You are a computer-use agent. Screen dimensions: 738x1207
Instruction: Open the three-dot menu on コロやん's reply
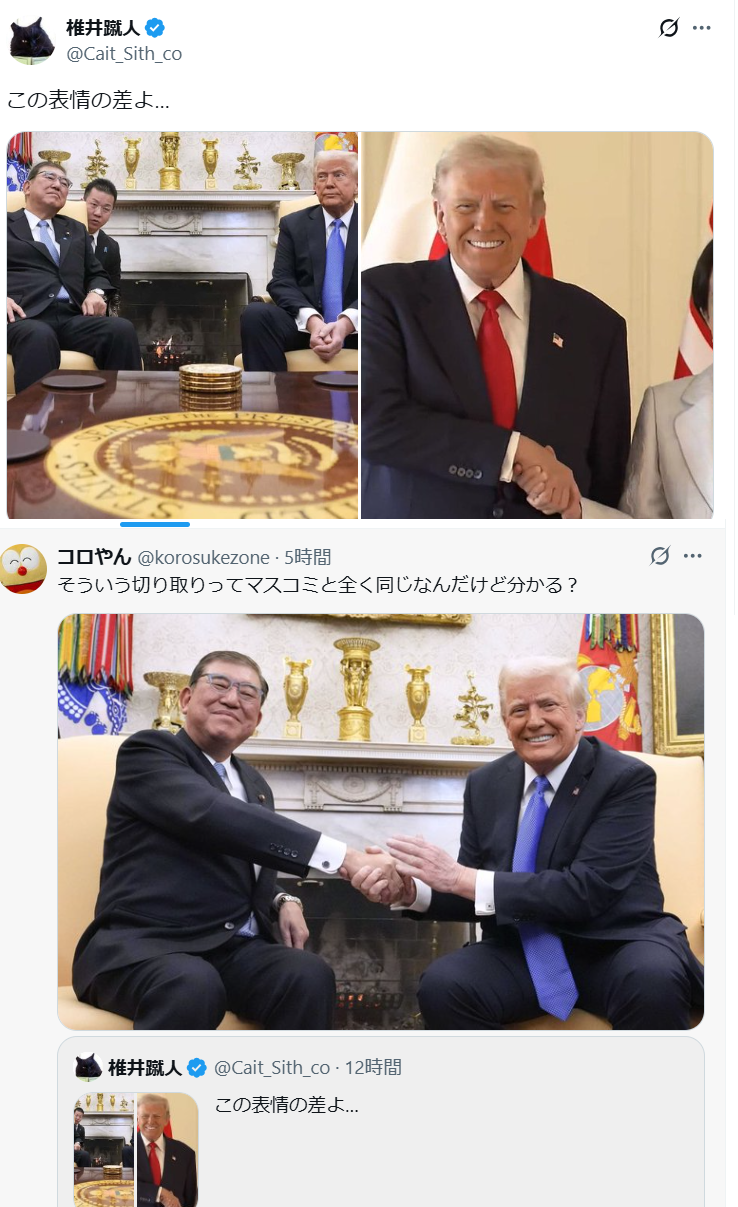(x=692, y=556)
